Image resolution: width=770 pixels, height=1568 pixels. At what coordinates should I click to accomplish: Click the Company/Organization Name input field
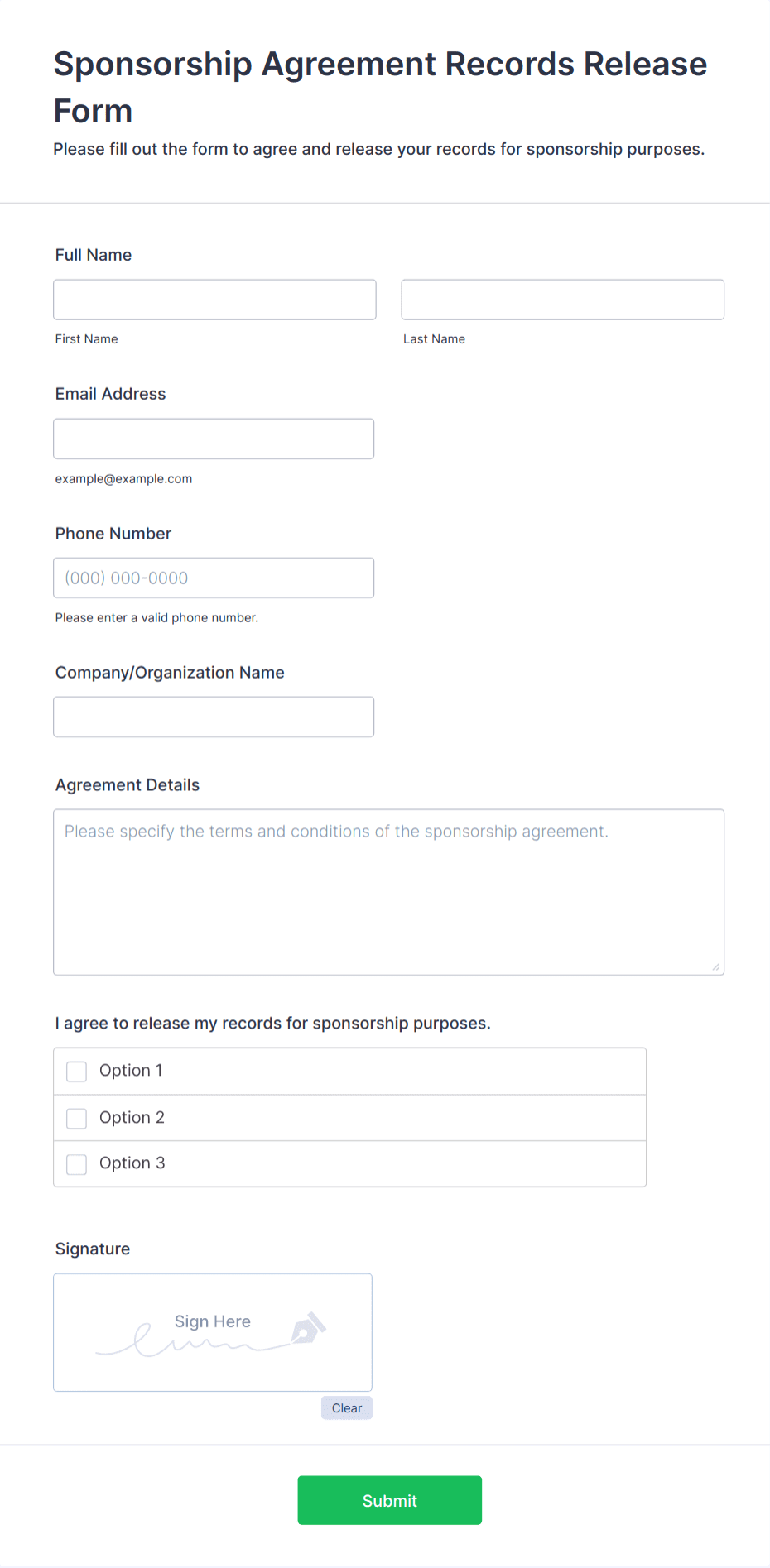point(214,717)
